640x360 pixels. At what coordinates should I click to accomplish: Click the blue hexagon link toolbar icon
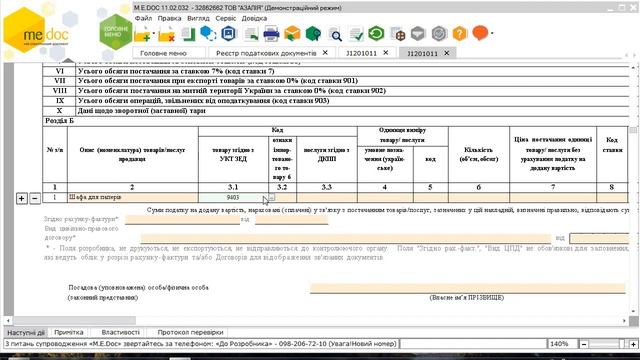pyautogui.click(x=208, y=33)
